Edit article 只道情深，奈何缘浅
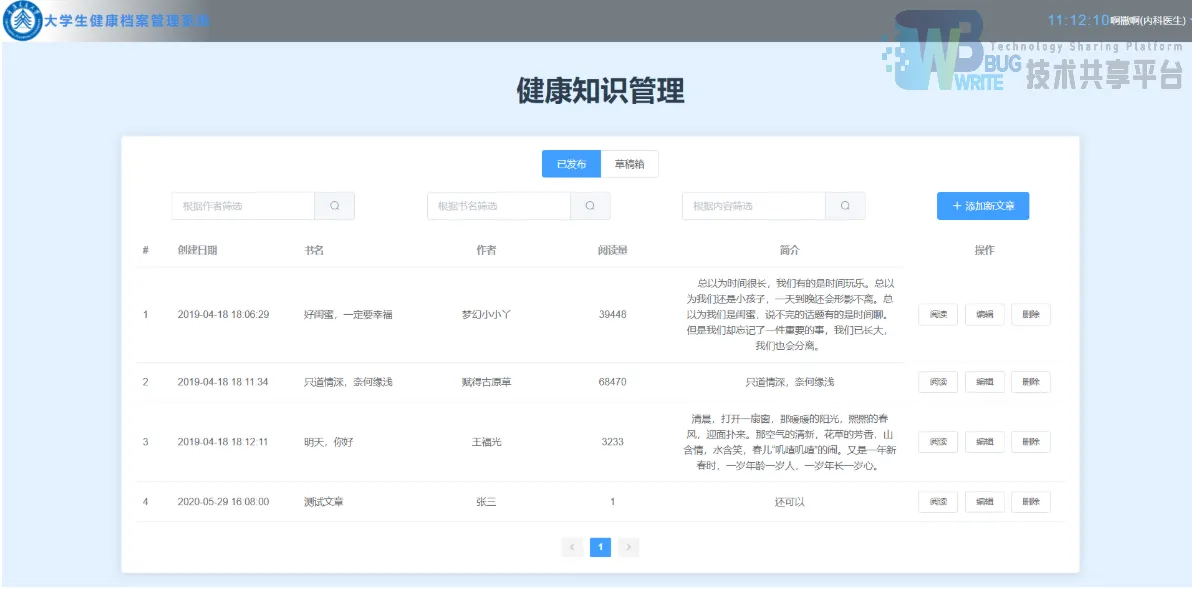 (984, 382)
